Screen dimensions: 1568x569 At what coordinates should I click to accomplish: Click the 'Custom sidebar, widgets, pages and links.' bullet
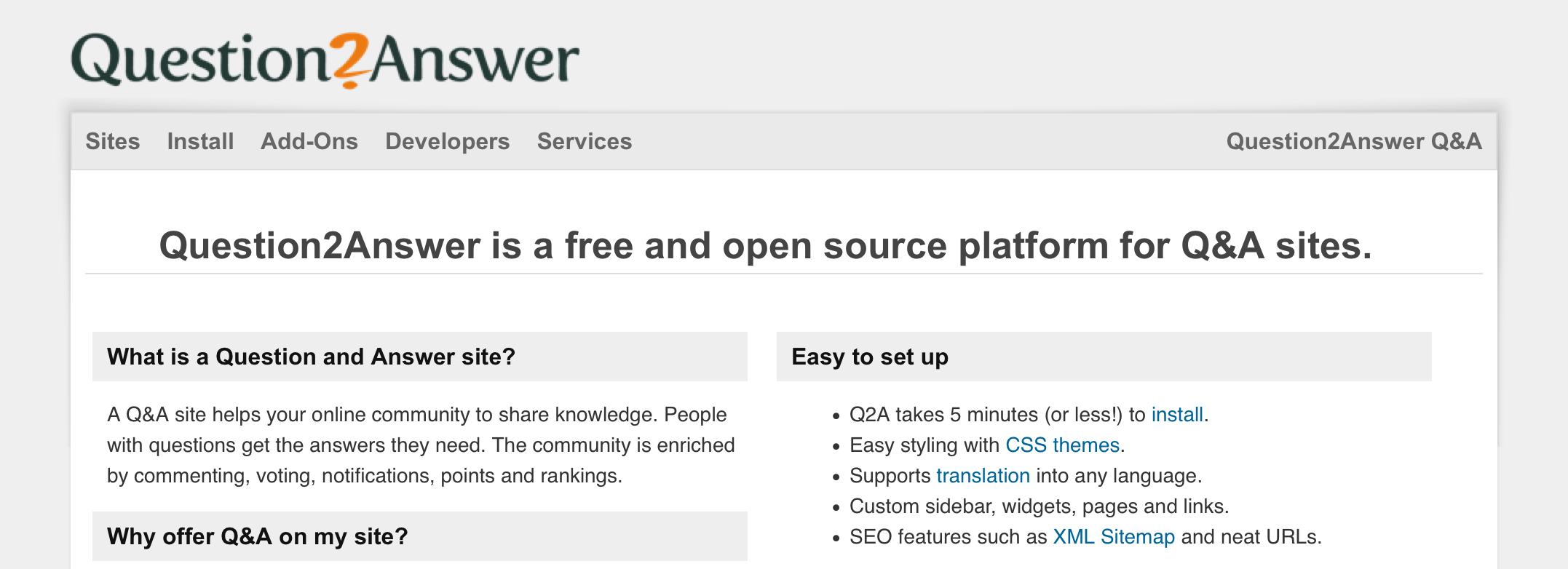pos(1040,506)
